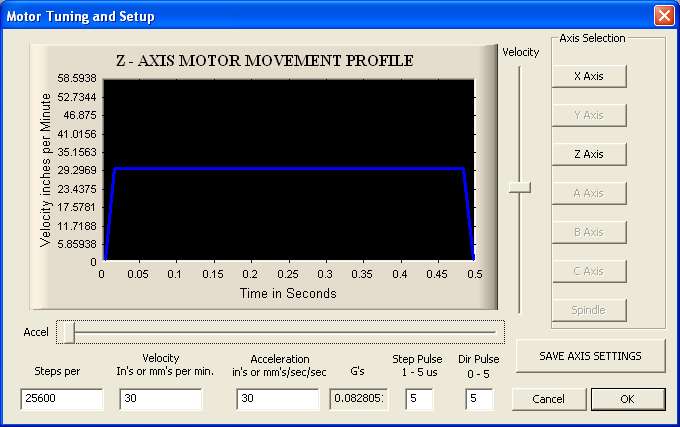Click the Accel slider thumb

pyautogui.click(x=69, y=332)
